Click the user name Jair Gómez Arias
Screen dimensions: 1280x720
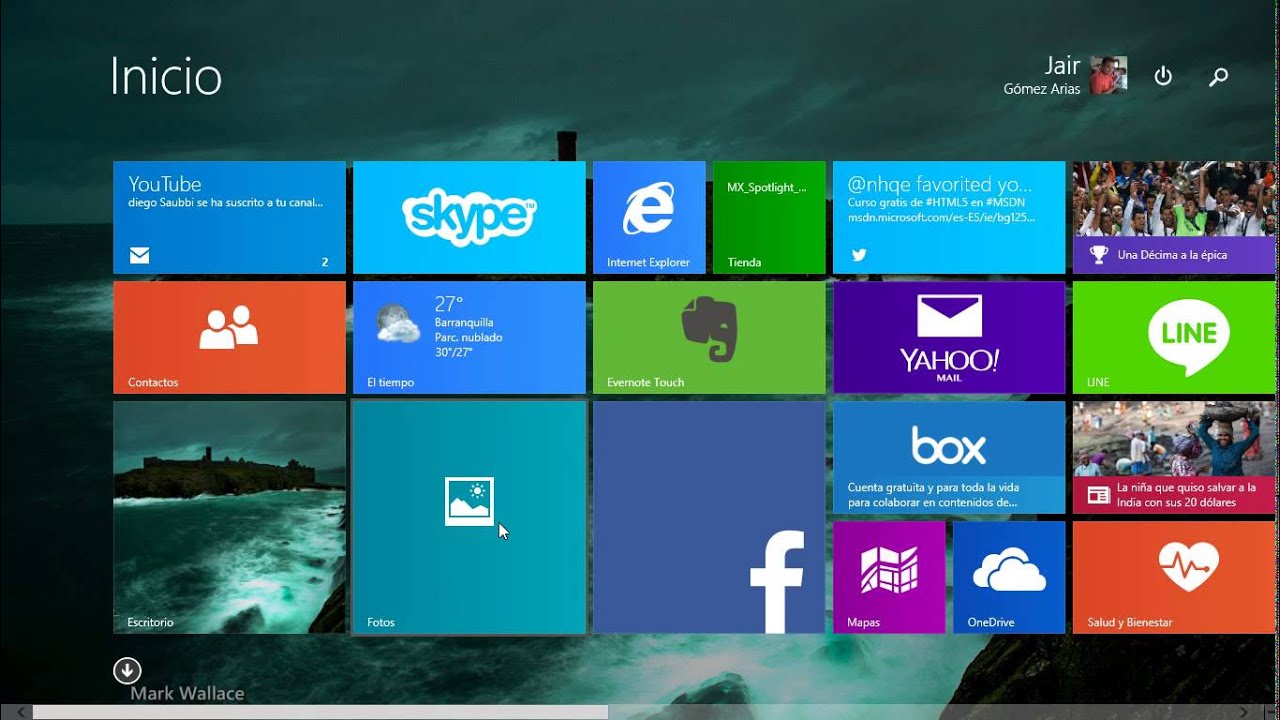(x=1042, y=75)
